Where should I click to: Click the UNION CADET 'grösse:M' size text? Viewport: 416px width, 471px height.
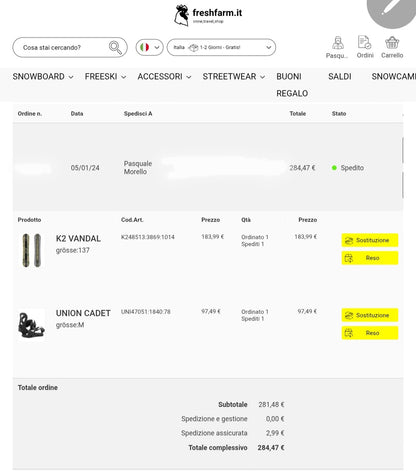click(x=70, y=325)
